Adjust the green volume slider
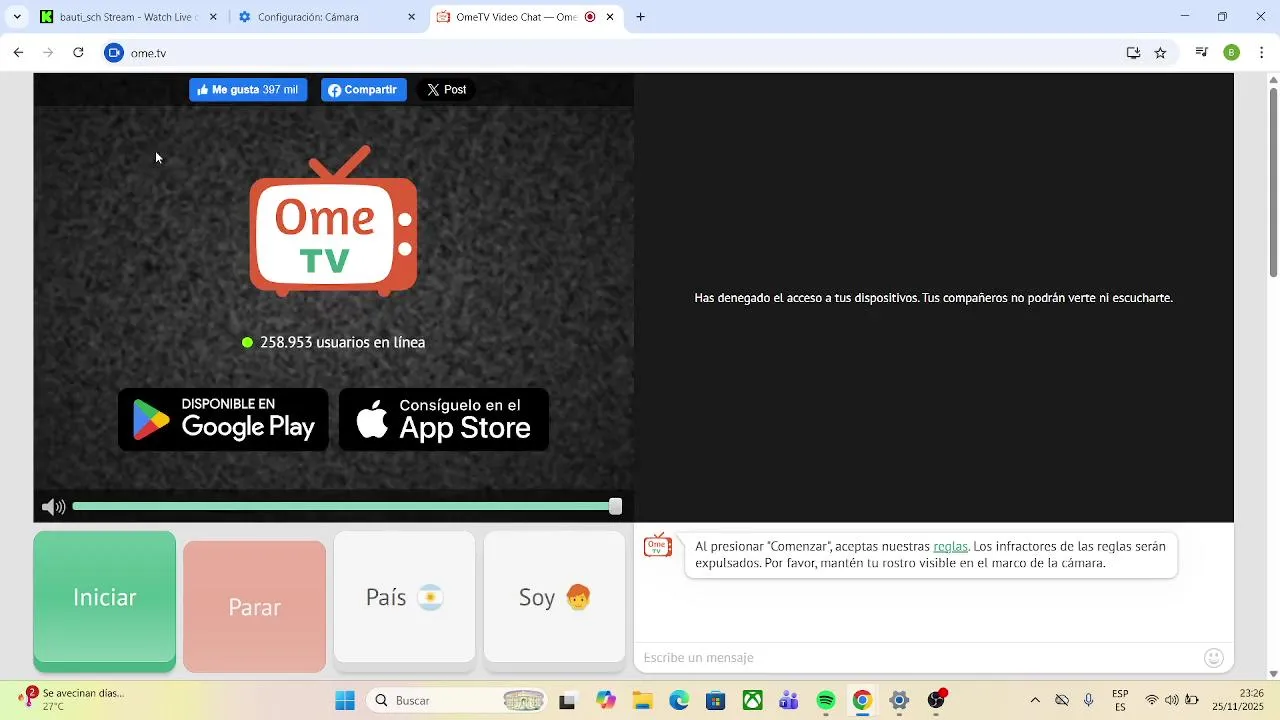The height and width of the screenshot is (720, 1280). (346, 507)
